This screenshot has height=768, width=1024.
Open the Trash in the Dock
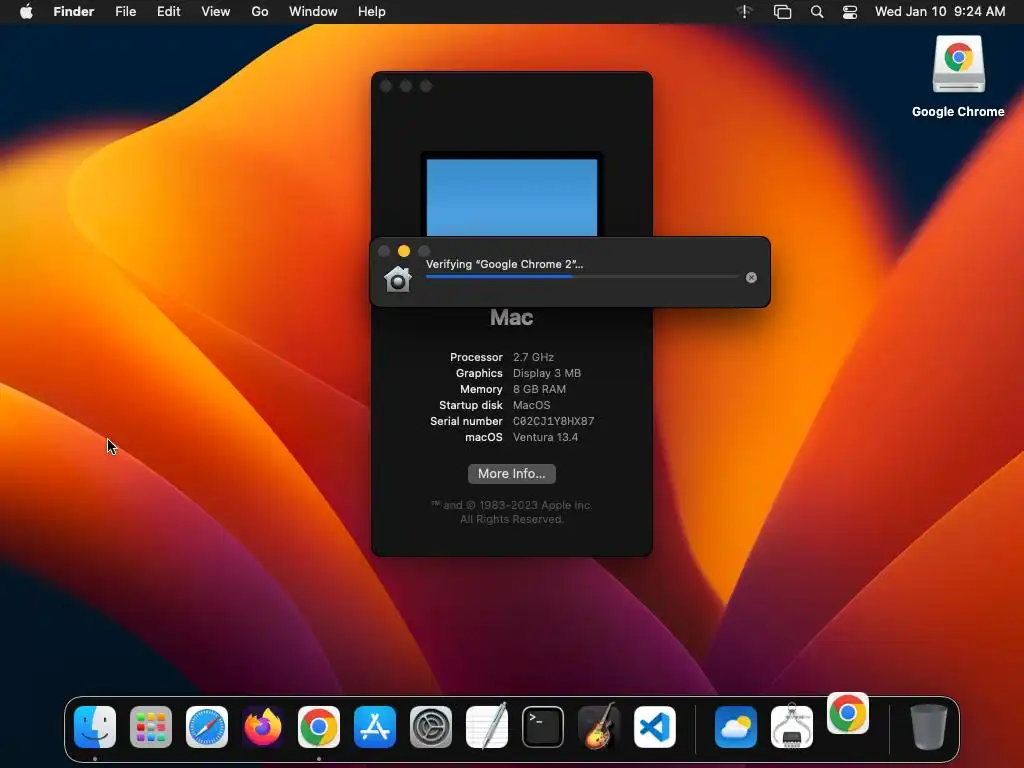[x=929, y=727]
